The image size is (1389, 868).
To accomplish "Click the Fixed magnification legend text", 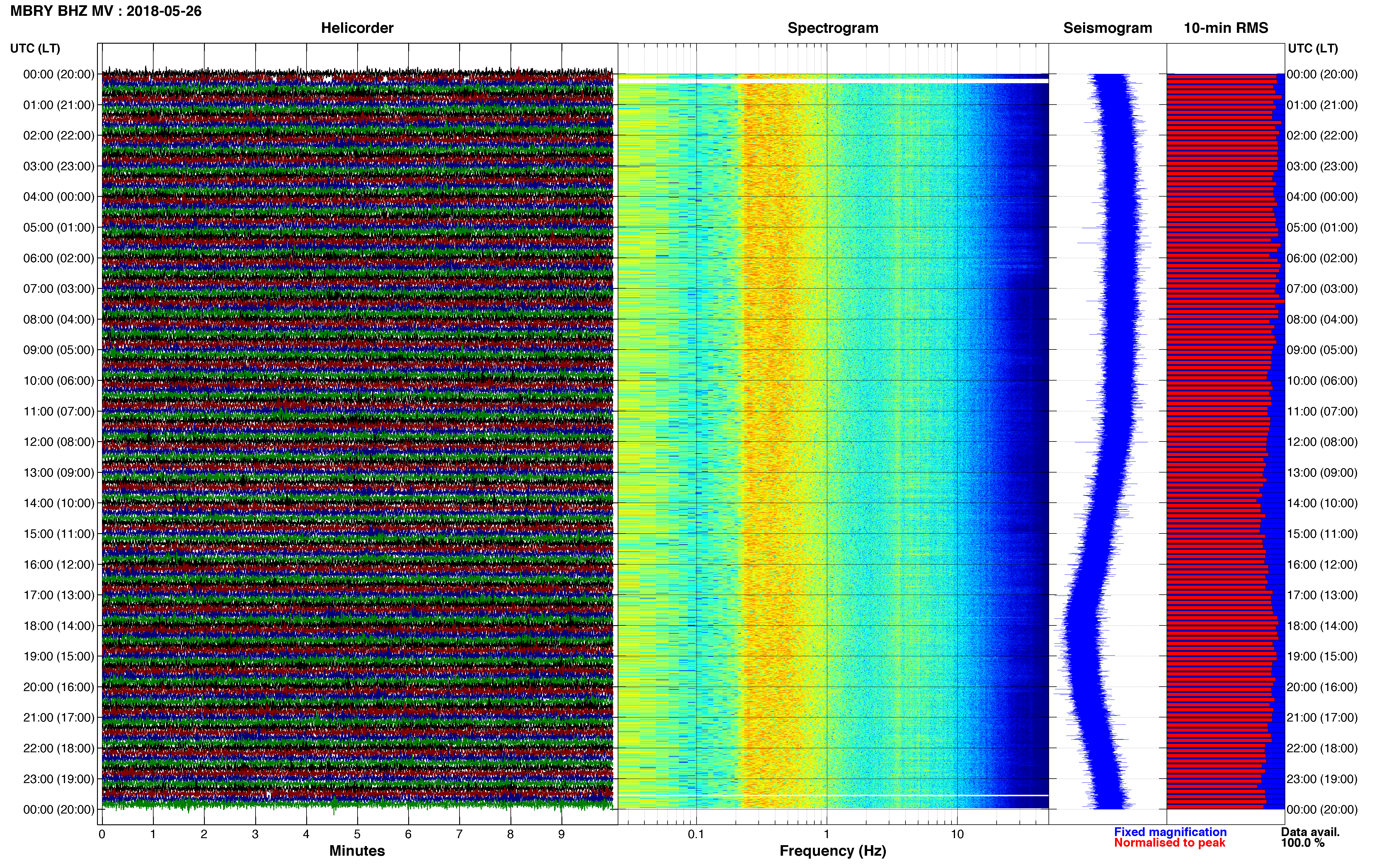I will (1170, 832).
